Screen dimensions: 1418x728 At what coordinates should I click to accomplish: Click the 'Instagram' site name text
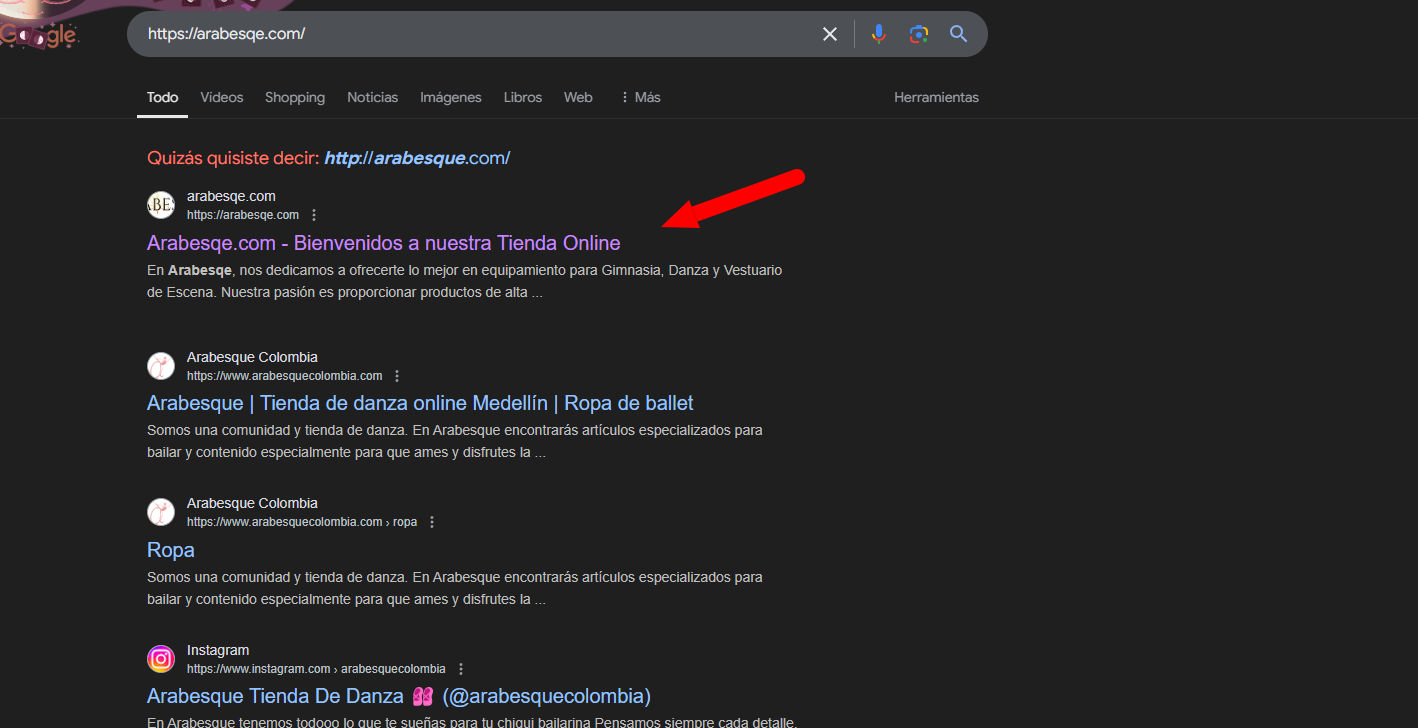(x=218, y=650)
